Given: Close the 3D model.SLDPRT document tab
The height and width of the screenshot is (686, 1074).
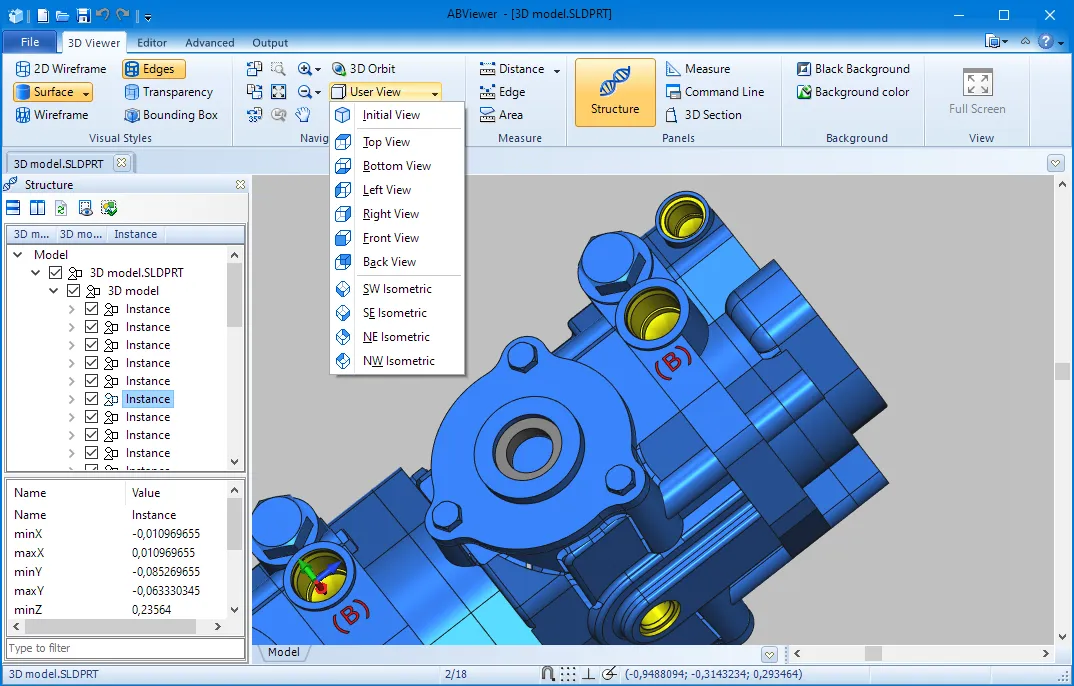Looking at the screenshot, I should tap(121, 163).
